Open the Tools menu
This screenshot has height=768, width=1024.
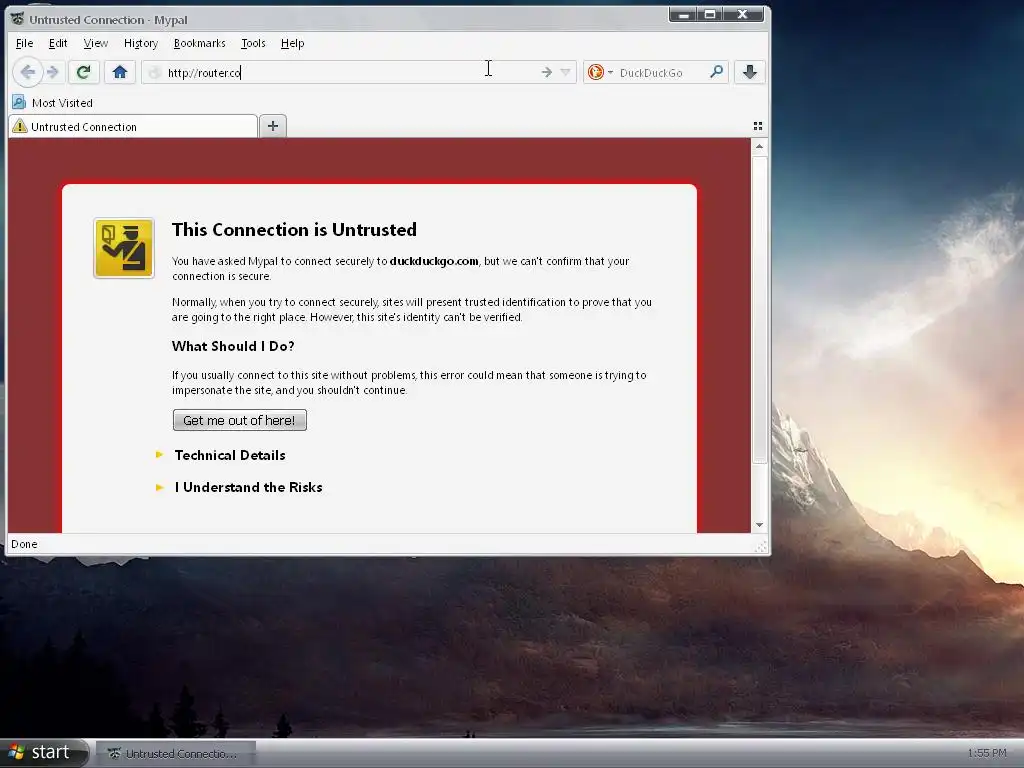click(253, 43)
